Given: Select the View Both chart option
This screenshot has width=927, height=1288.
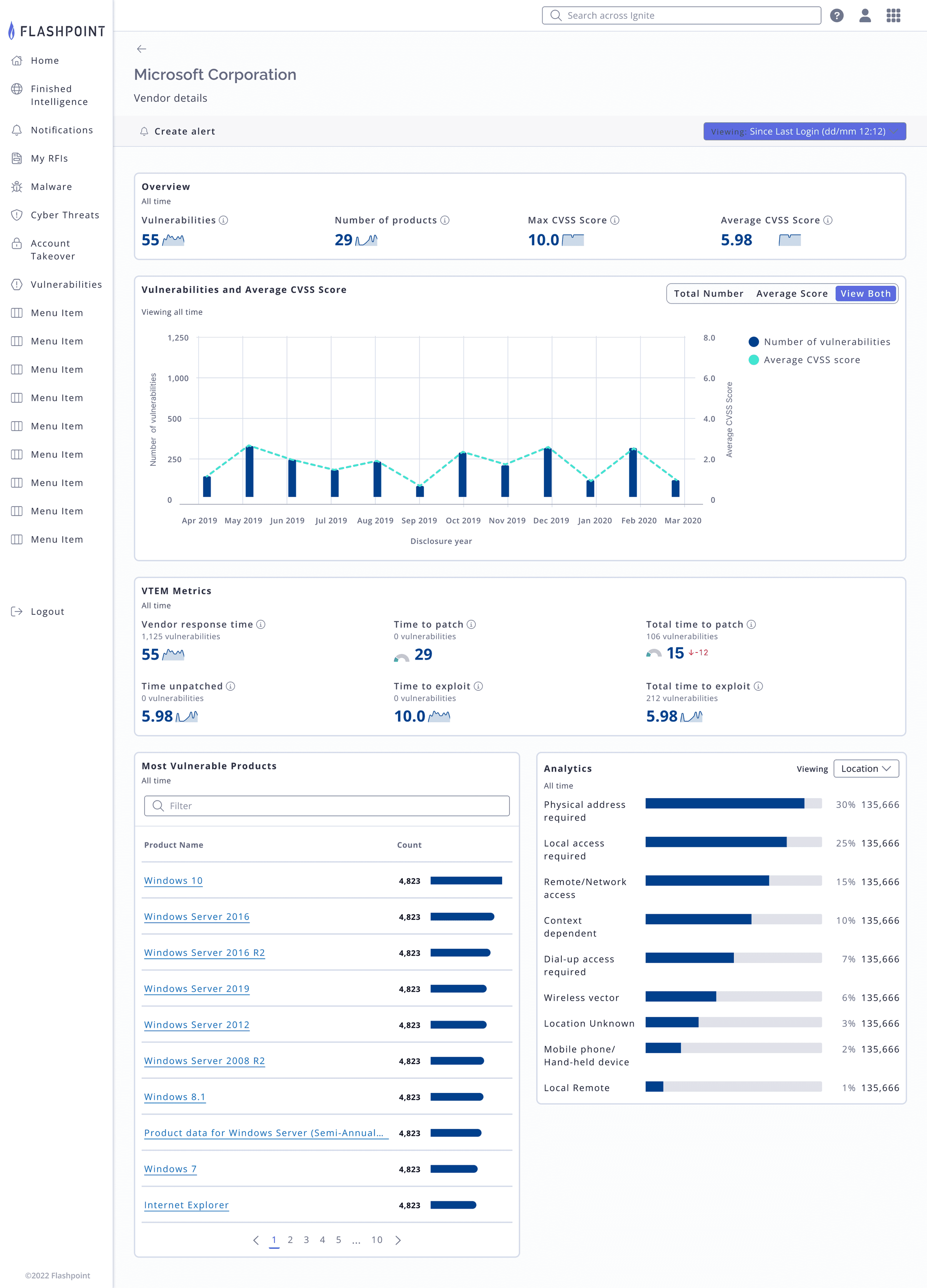Looking at the screenshot, I should (x=866, y=294).
